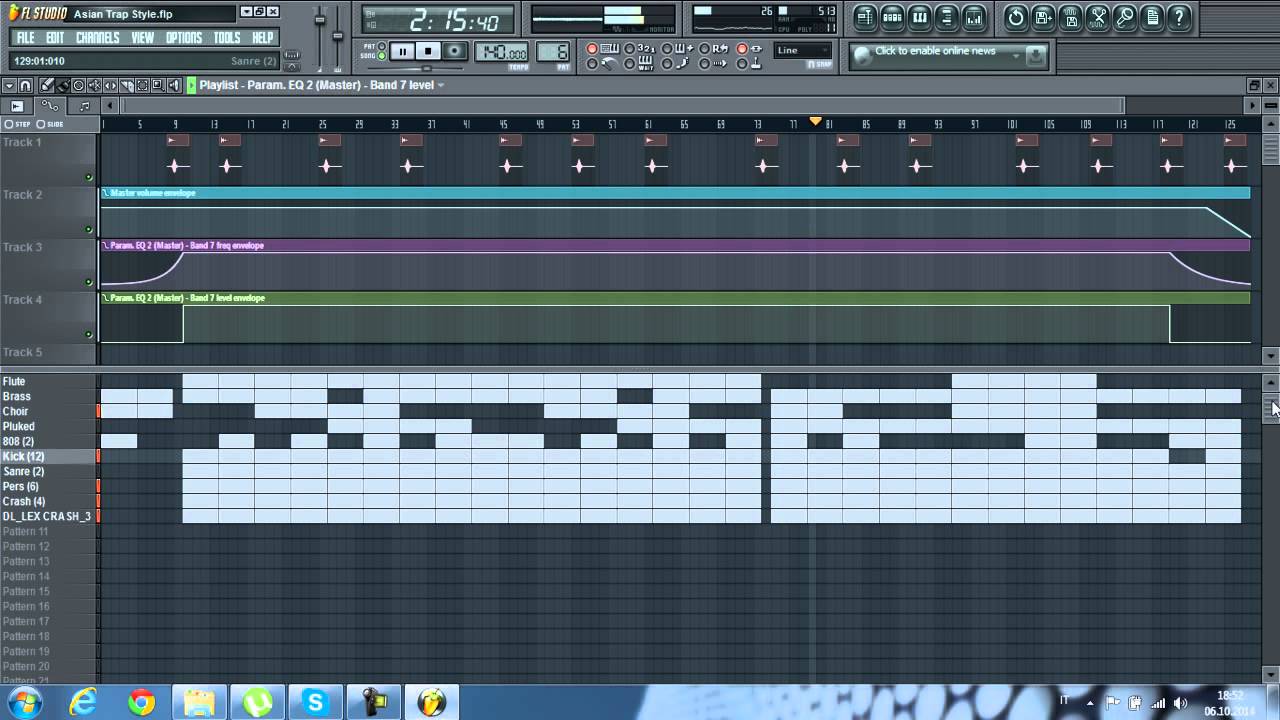Click the Undo history icon
This screenshot has width=1280, height=720.
click(1016, 17)
